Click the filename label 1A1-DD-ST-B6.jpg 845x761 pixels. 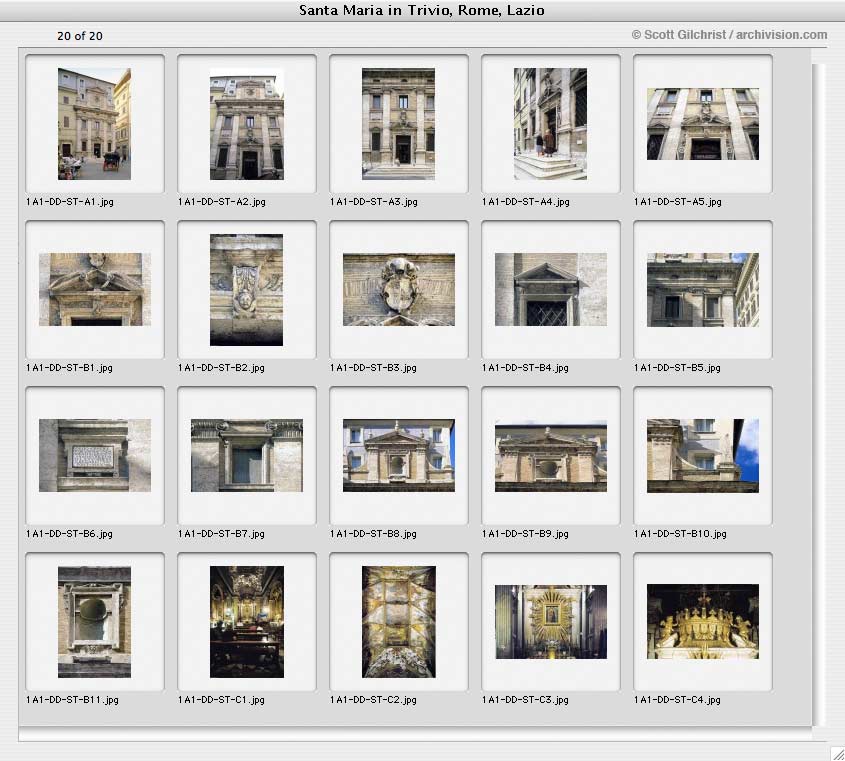click(70, 534)
